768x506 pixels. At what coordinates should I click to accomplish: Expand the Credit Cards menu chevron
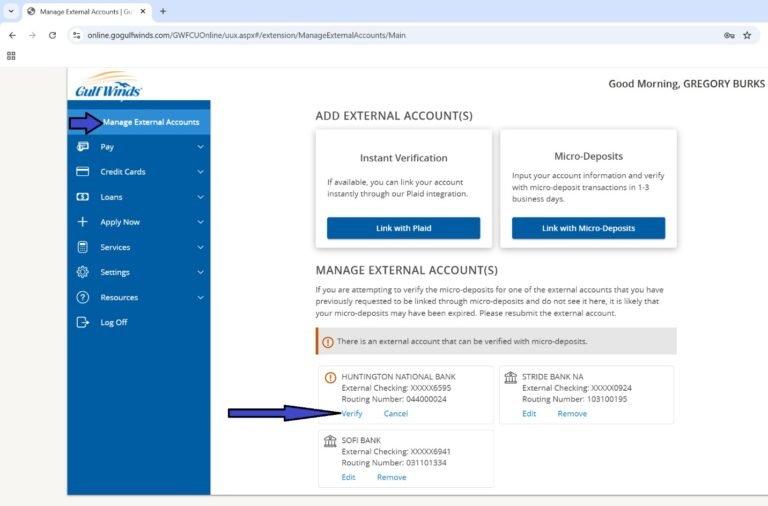pos(200,172)
